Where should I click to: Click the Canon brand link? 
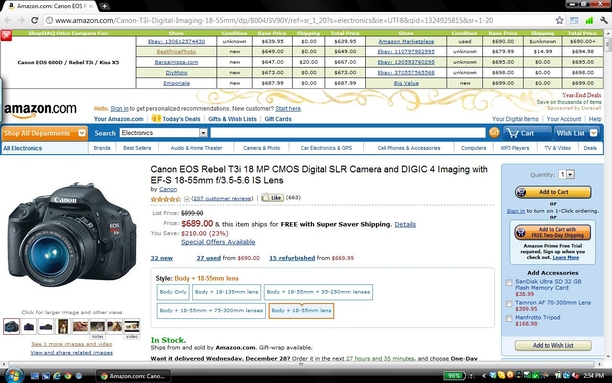coord(168,189)
